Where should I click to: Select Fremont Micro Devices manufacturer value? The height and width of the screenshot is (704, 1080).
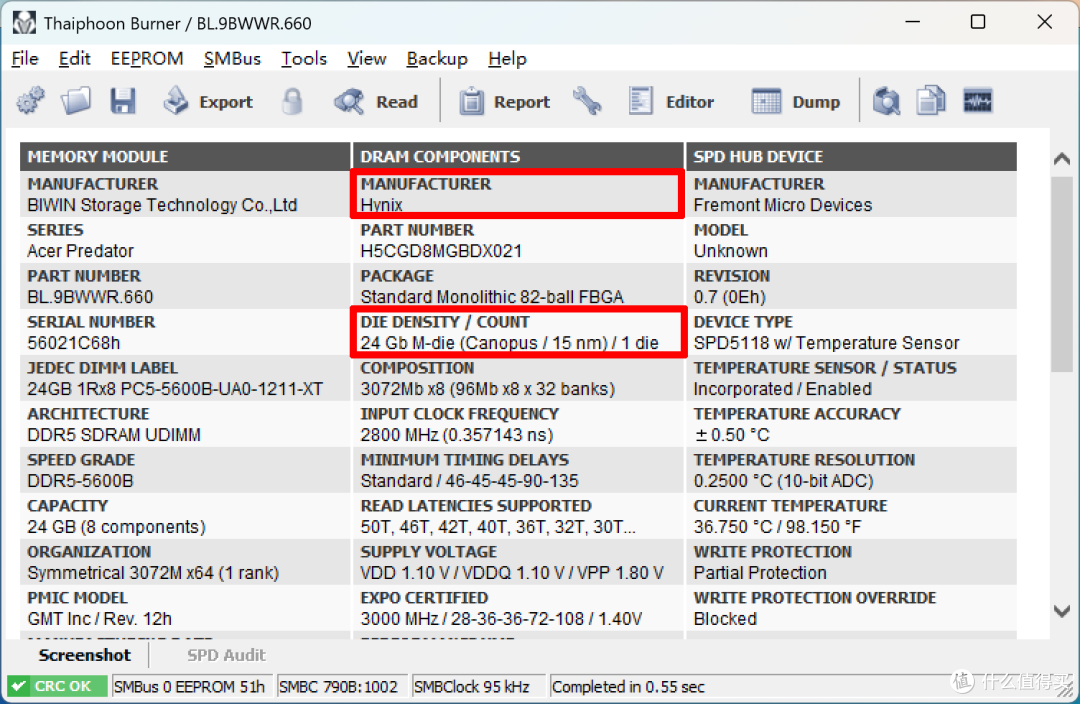782,205
